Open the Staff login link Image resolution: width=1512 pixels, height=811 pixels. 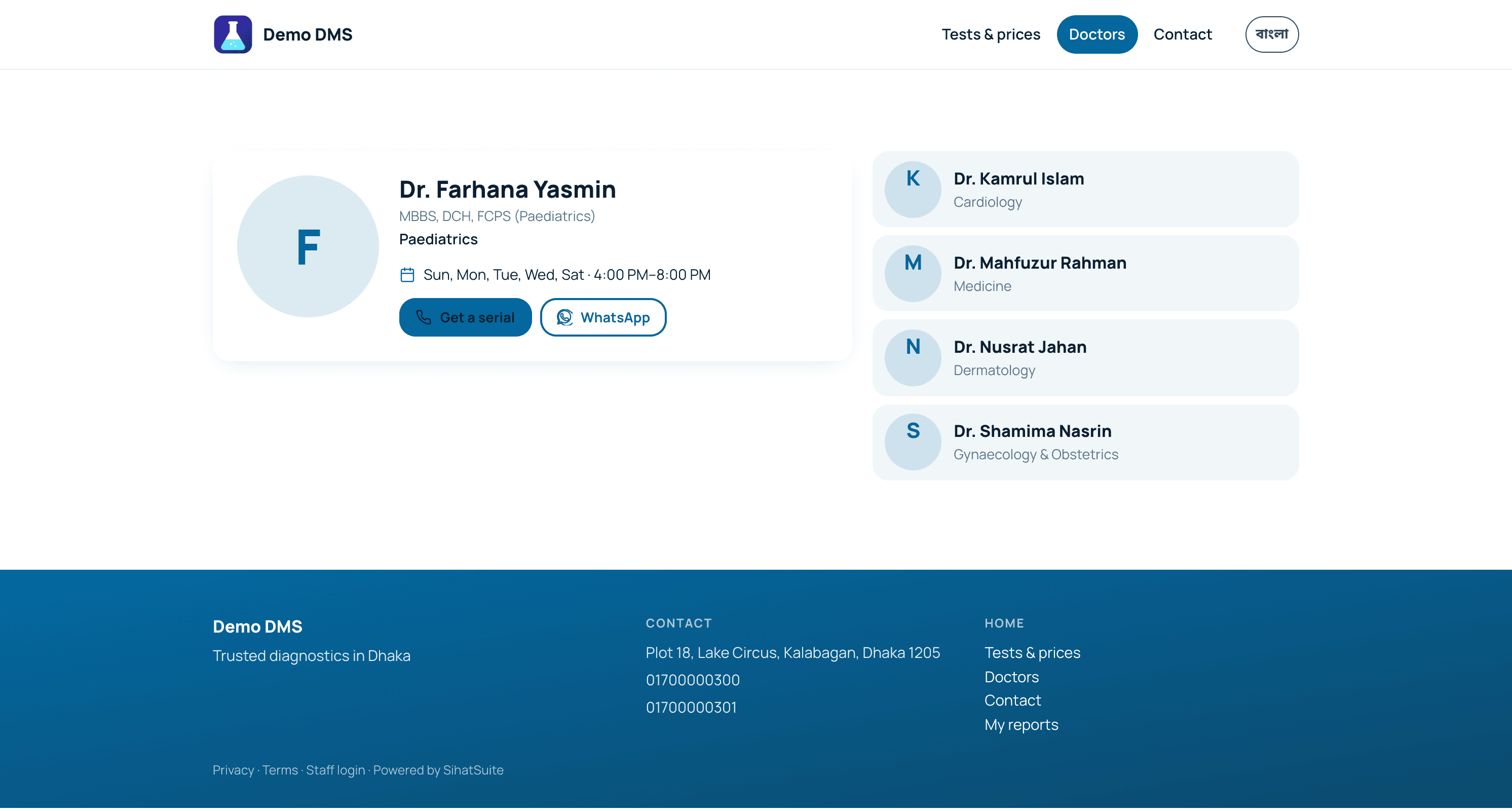click(335, 770)
